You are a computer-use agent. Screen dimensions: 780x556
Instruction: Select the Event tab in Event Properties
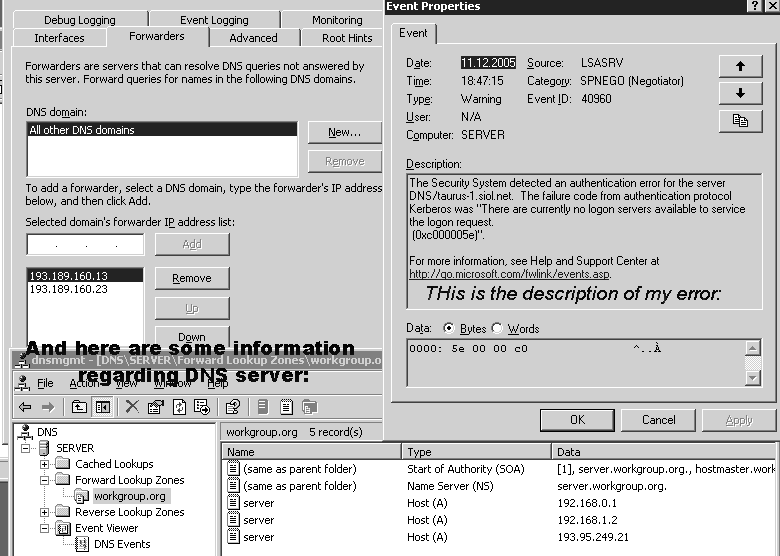(413, 33)
